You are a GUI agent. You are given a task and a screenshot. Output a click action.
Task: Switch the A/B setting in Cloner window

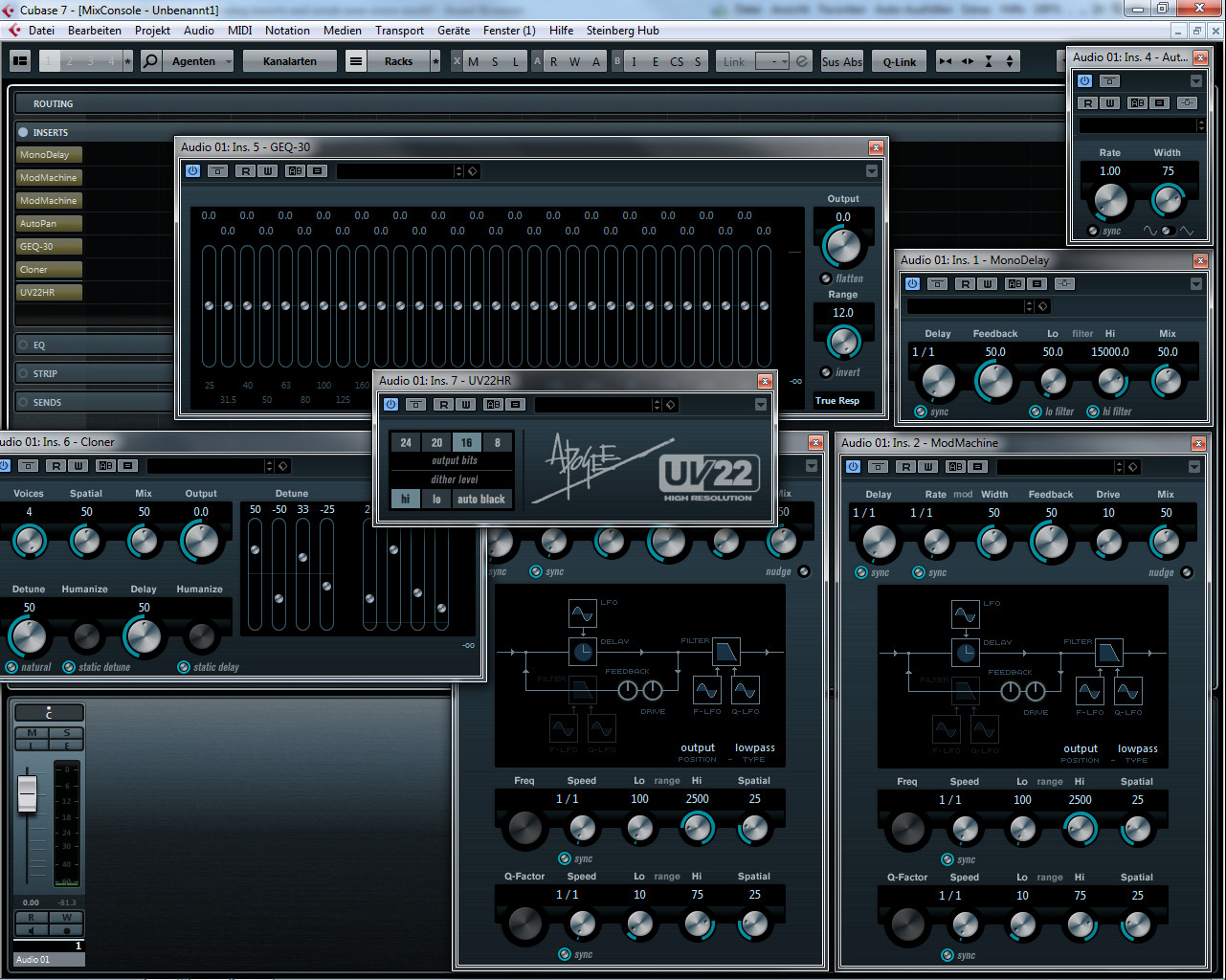pos(105,466)
